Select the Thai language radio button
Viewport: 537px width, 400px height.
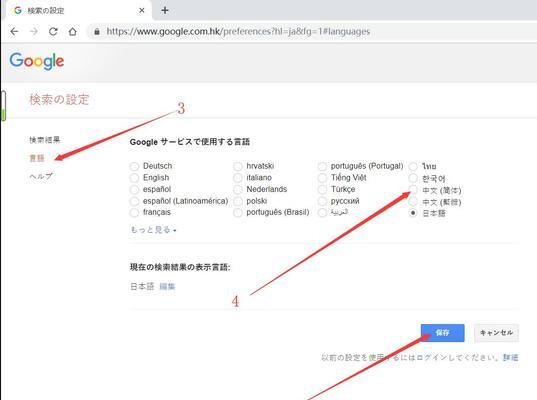tap(413, 166)
